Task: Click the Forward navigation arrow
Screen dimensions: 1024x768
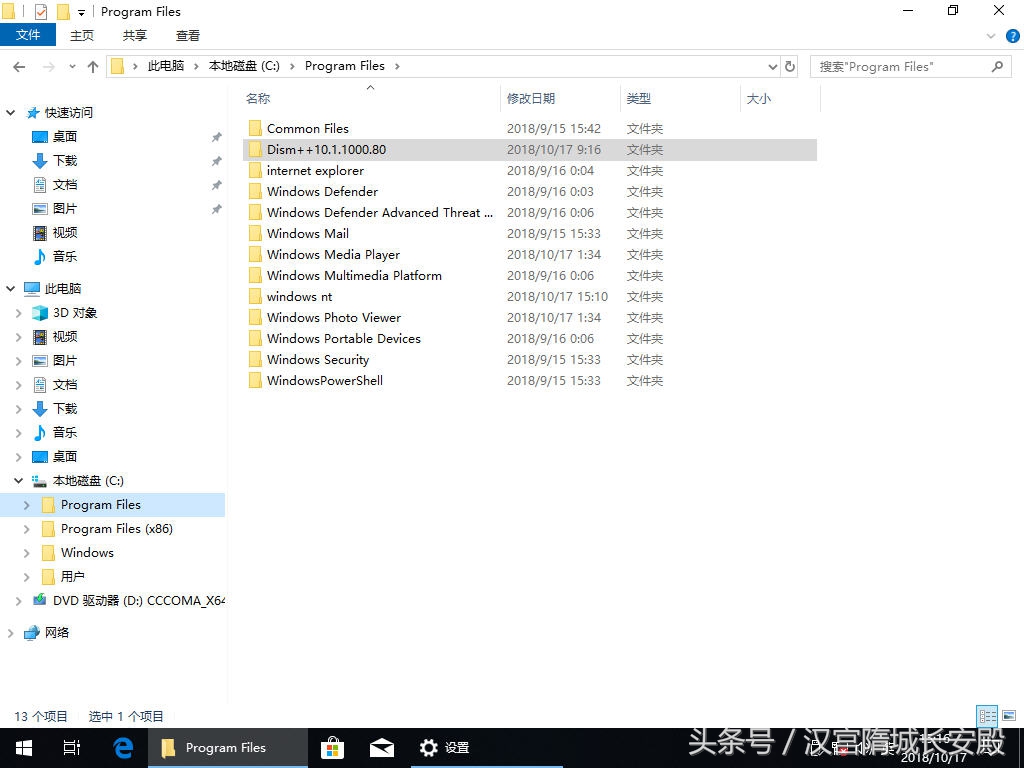Action: point(48,67)
